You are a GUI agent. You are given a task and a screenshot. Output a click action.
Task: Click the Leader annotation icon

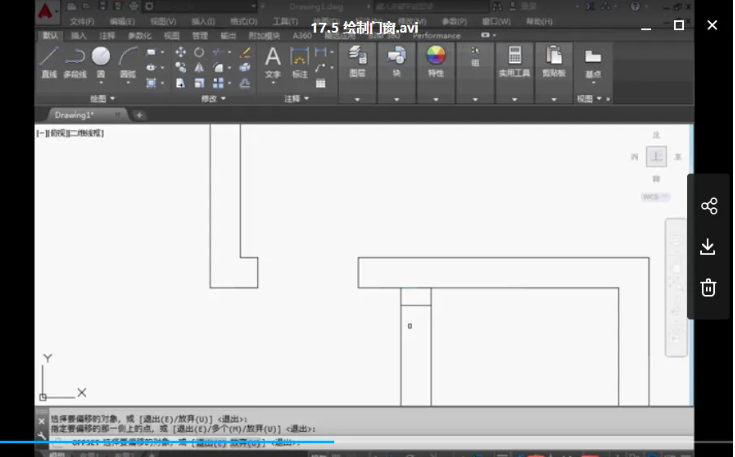click(321, 67)
